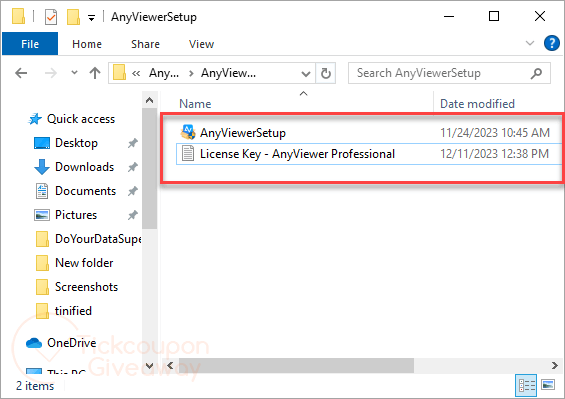The image size is (565, 399).
Task: Go back with the left arrow
Action: (21, 73)
